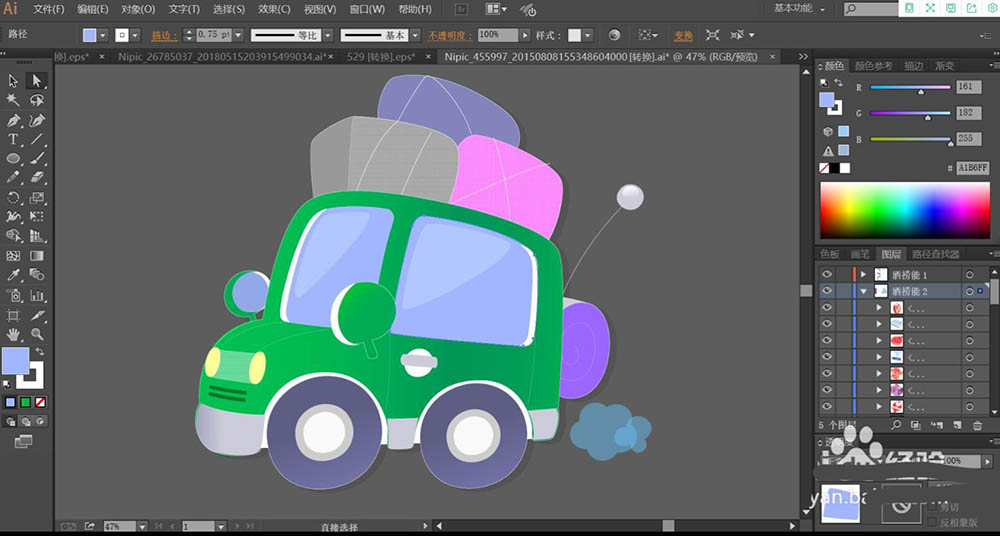This screenshot has height=536, width=1000.
Task: Select the Eyedropper tool
Action: tap(13, 275)
